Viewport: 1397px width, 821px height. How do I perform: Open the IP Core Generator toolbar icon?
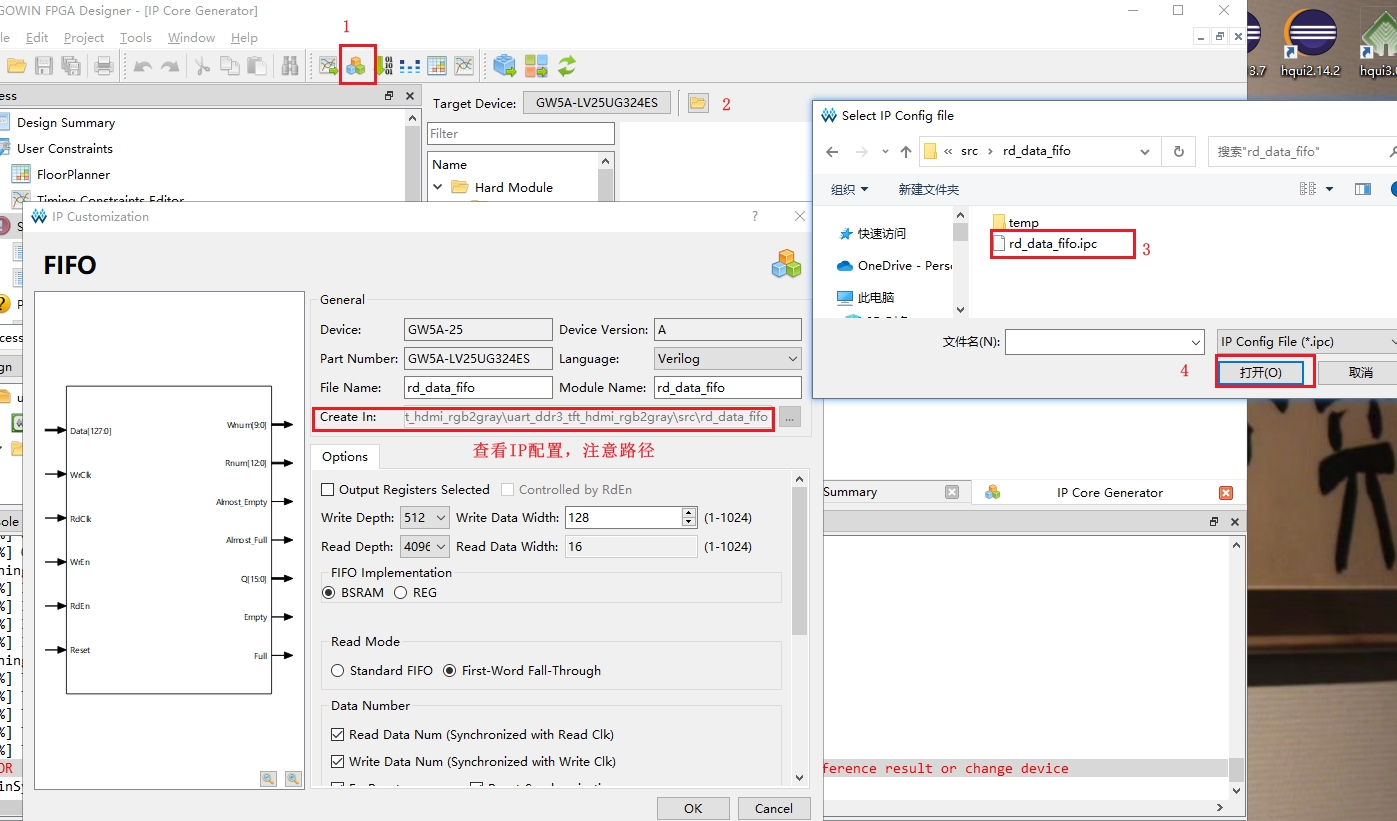[x=357, y=66]
